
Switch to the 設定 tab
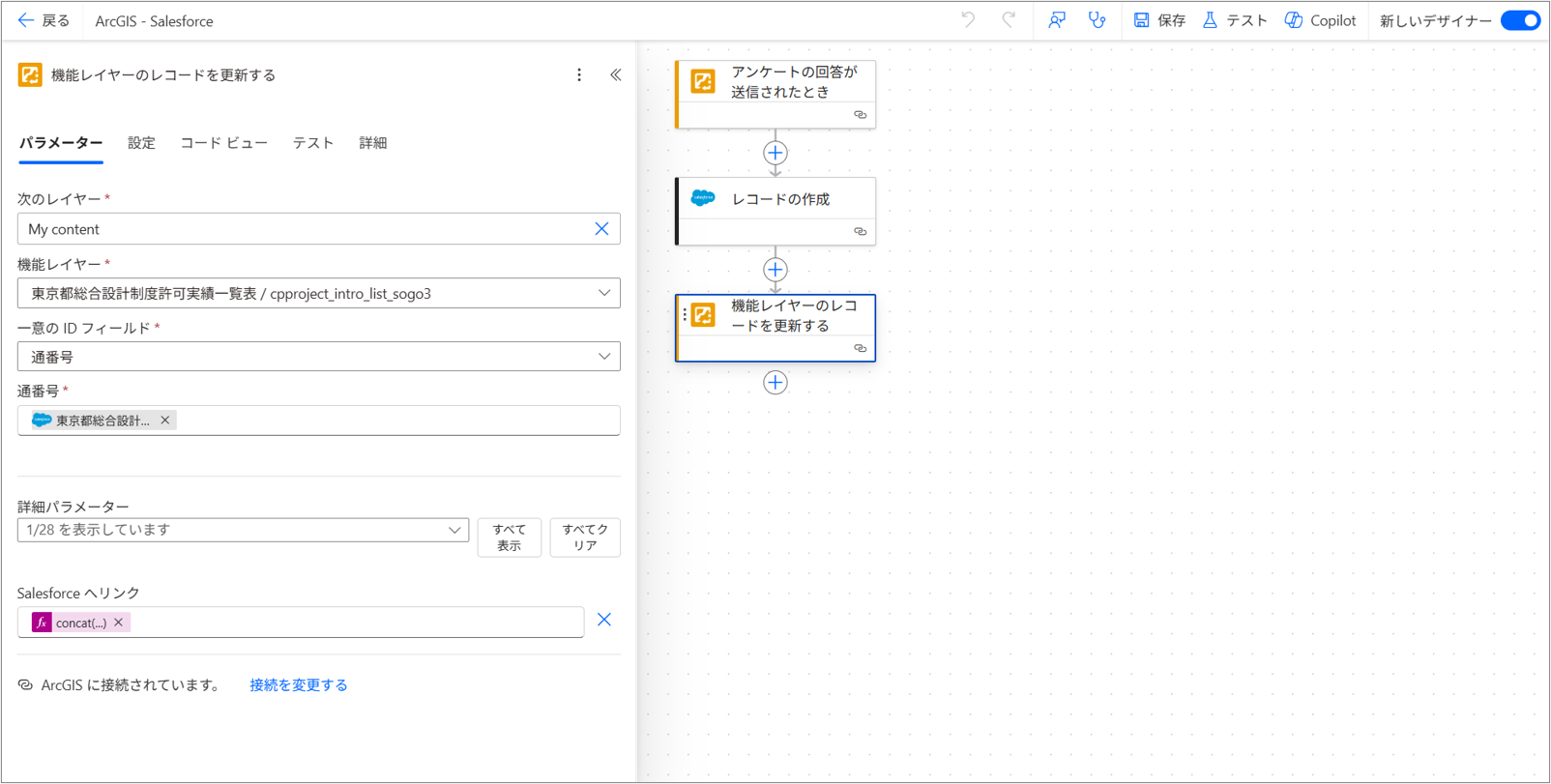click(141, 143)
